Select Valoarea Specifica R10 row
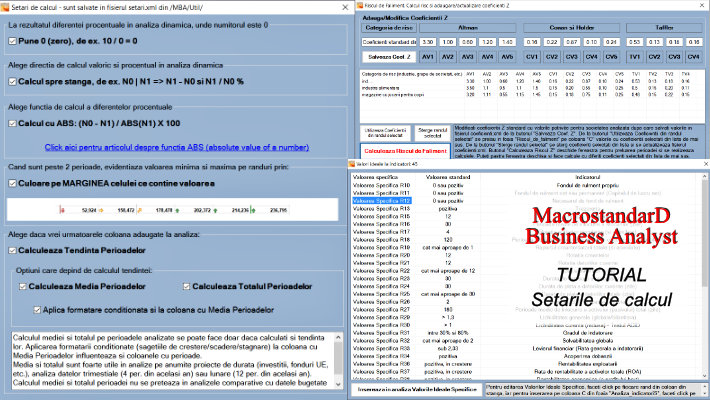The height and width of the screenshot is (400, 710). [381, 185]
